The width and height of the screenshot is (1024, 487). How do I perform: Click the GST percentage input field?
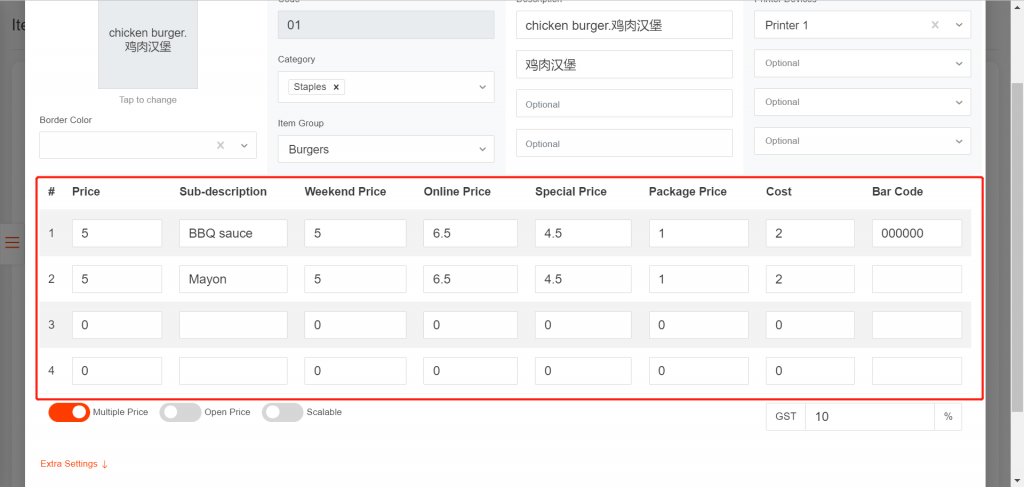click(868, 416)
